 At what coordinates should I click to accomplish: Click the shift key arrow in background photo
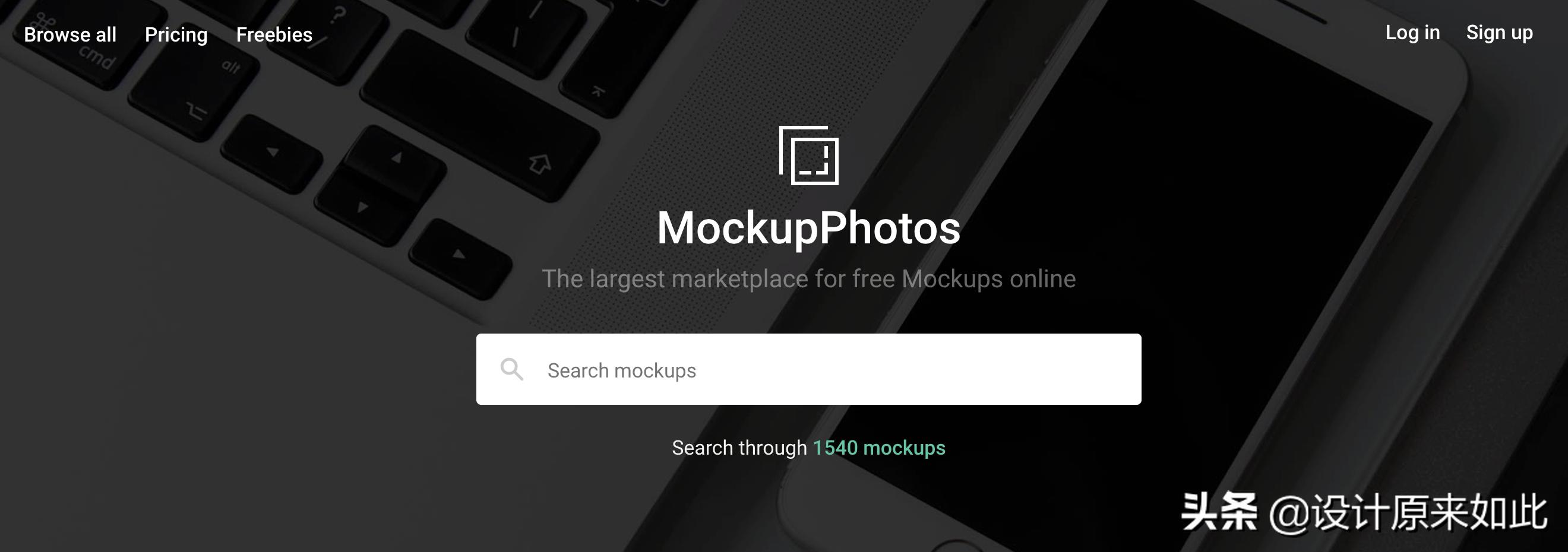coord(539,163)
